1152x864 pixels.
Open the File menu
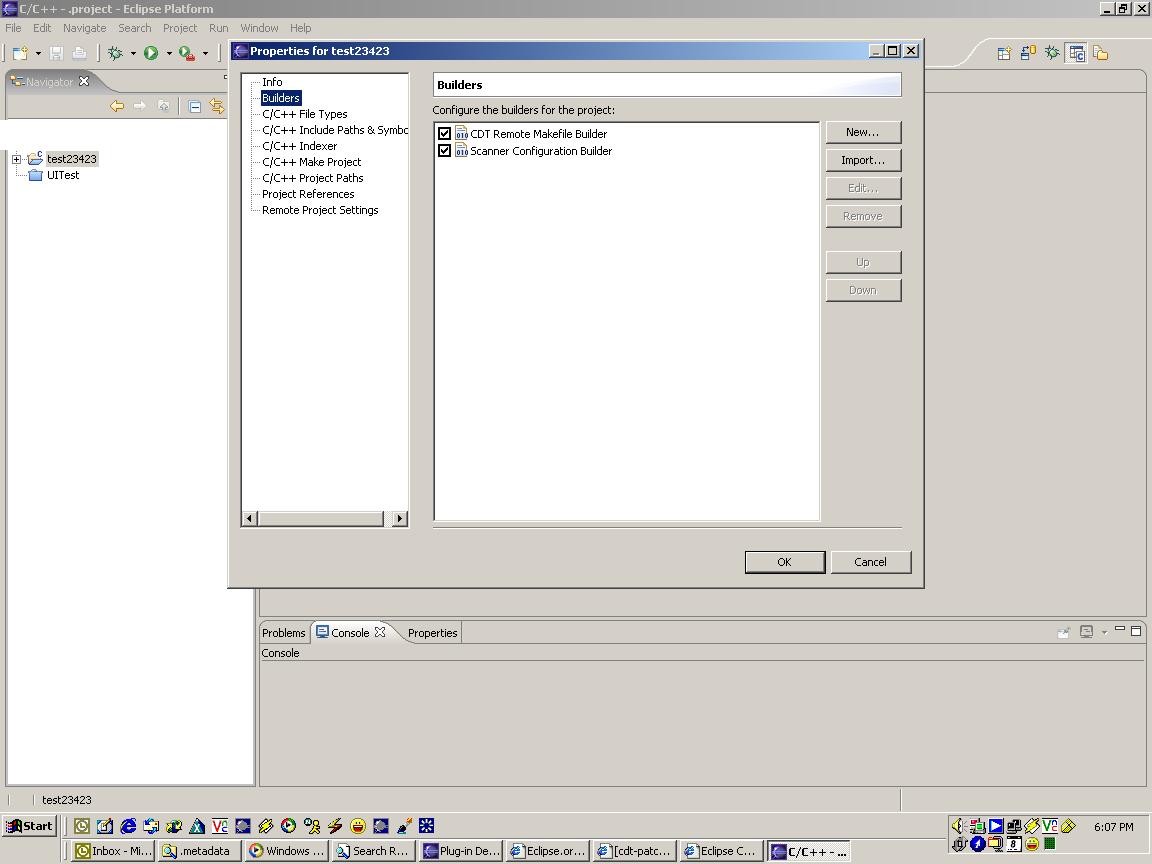point(13,28)
